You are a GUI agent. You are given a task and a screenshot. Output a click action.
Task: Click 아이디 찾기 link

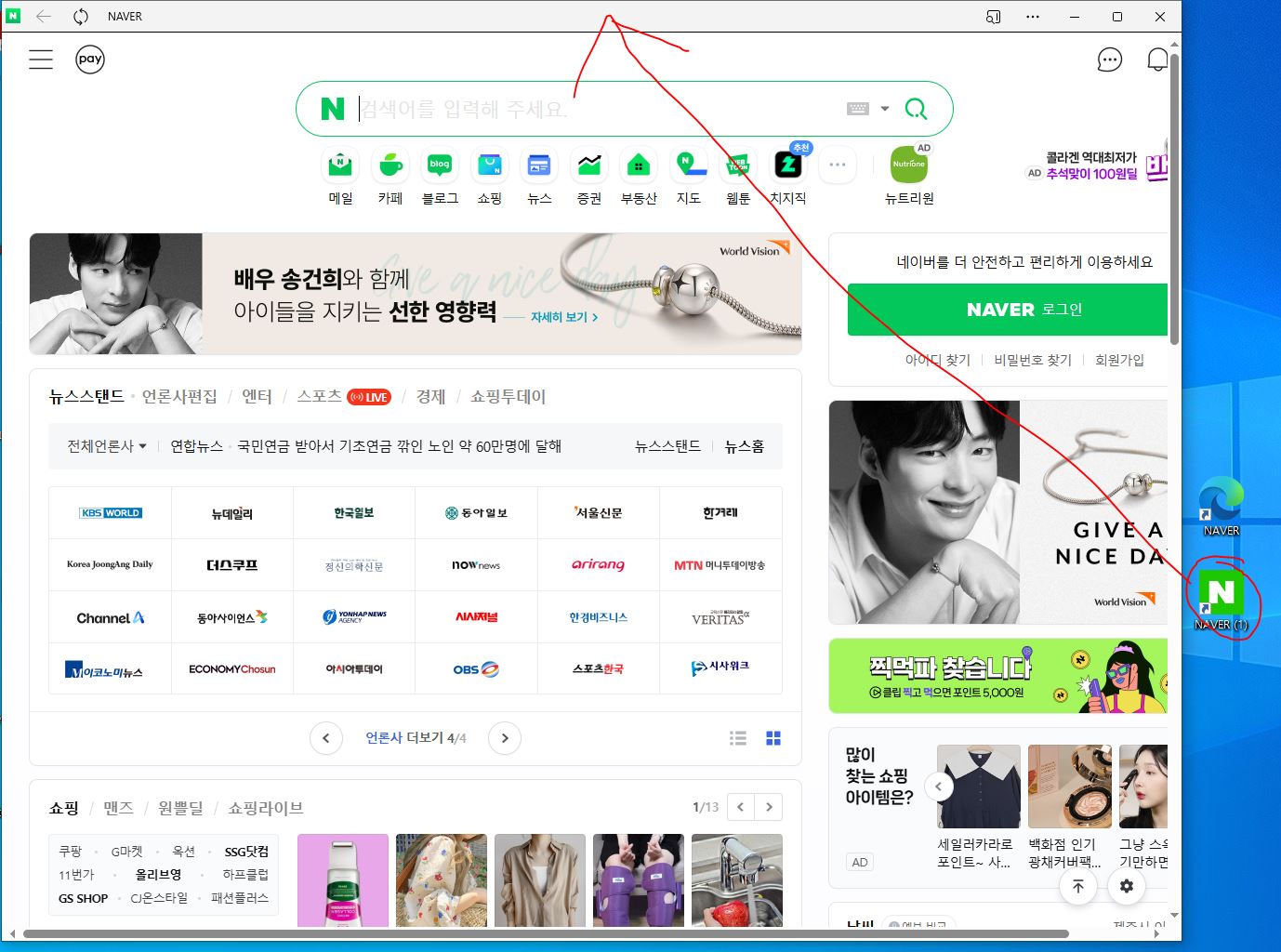pyautogui.click(x=937, y=360)
